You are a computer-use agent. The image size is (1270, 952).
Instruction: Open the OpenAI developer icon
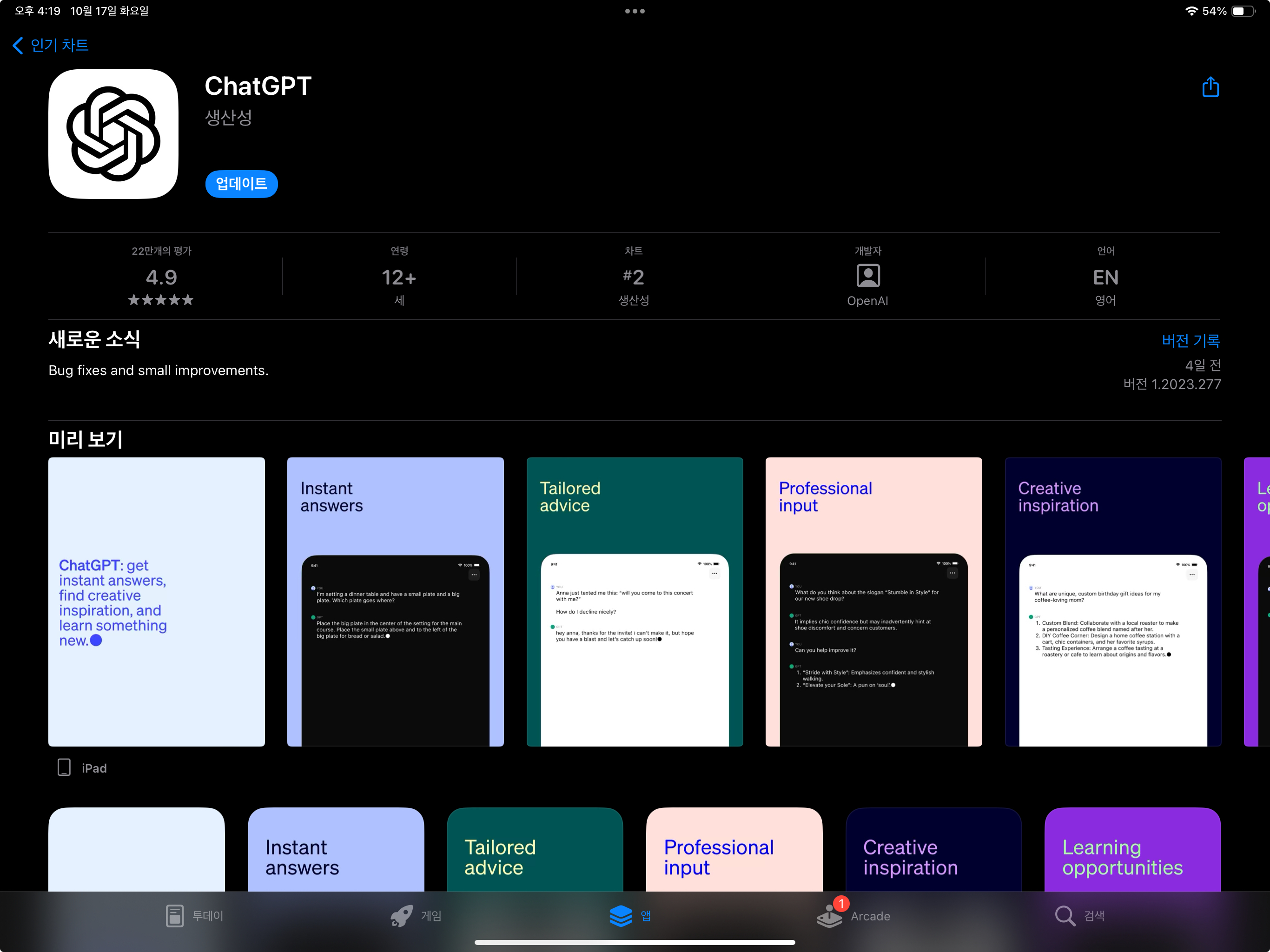tap(867, 276)
